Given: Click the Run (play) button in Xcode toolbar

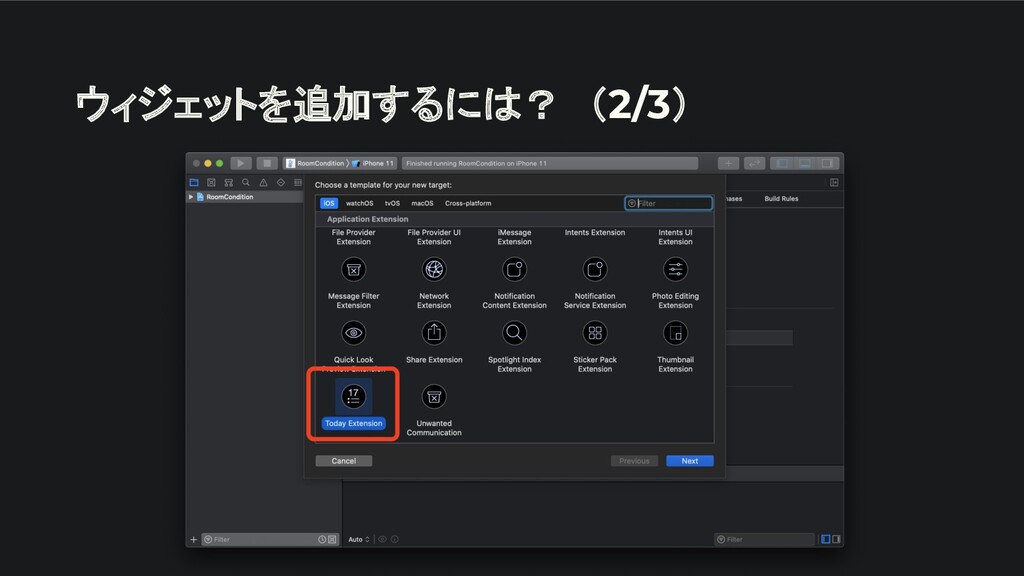Looking at the screenshot, I should [240, 163].
